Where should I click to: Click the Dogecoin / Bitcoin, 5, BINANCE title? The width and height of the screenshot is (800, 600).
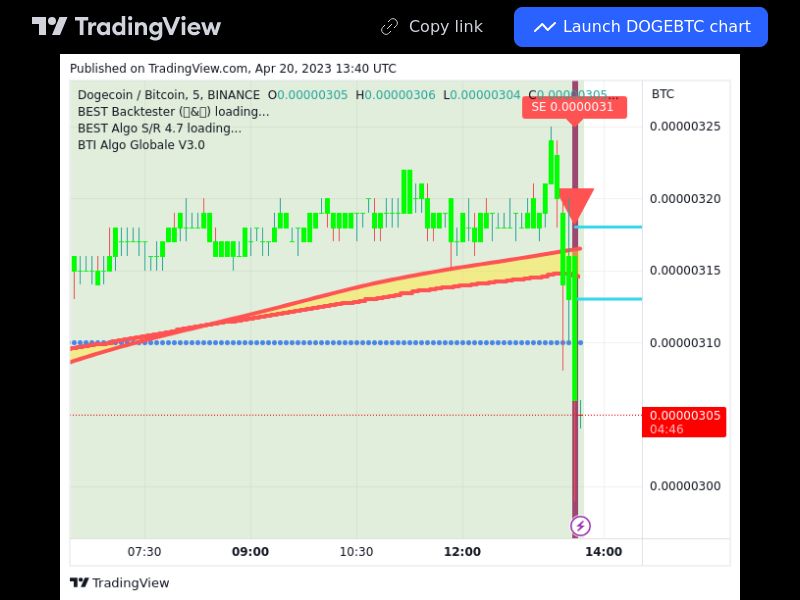(x=168, y=95)
